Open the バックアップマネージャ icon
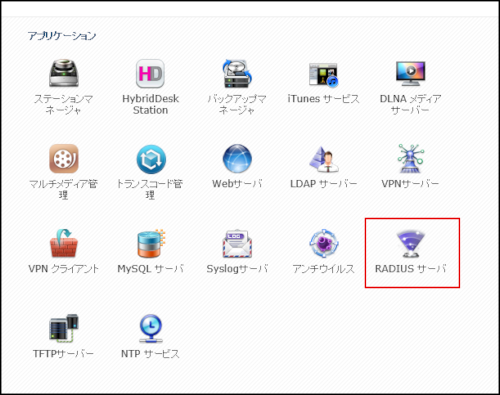500x395 pixels. click(x=237, y=73)
